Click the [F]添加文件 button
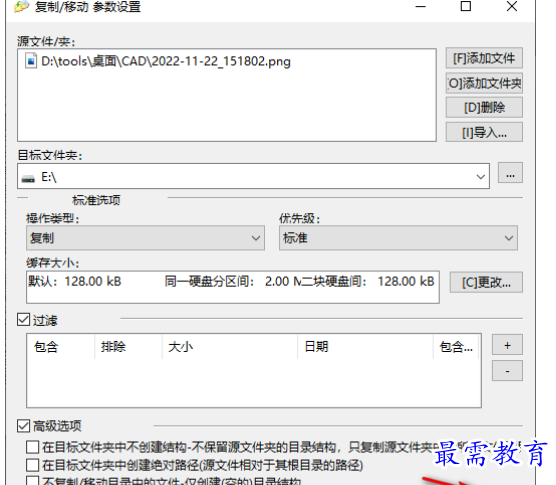 484,58
